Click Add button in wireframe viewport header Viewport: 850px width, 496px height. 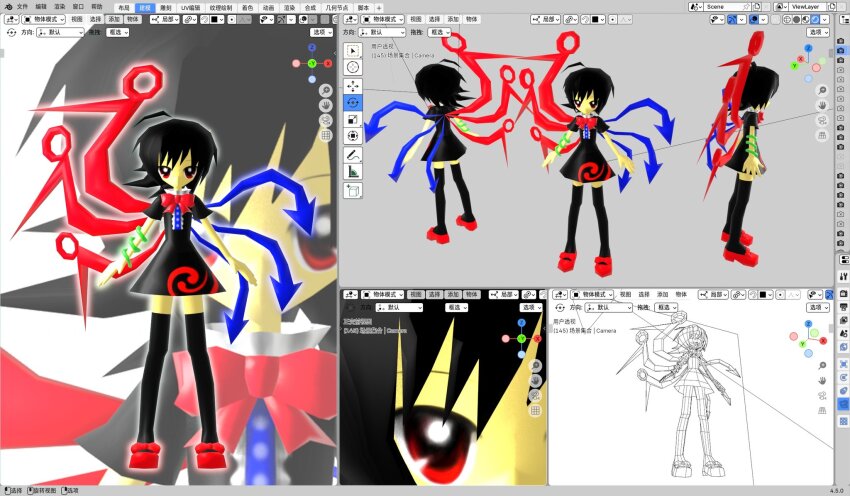662,294
